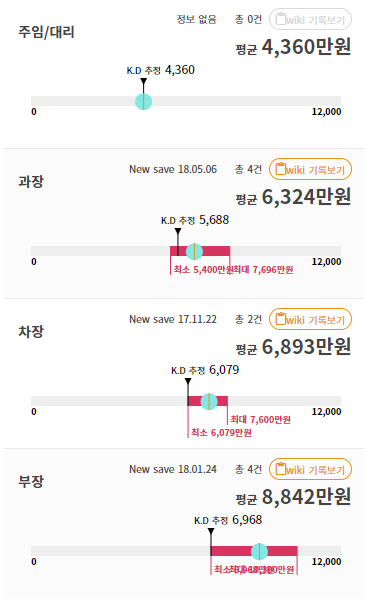Click the cyan average marker on 과장 bar
The width and height of the screenshot is (377, 604).
[194, 252]
